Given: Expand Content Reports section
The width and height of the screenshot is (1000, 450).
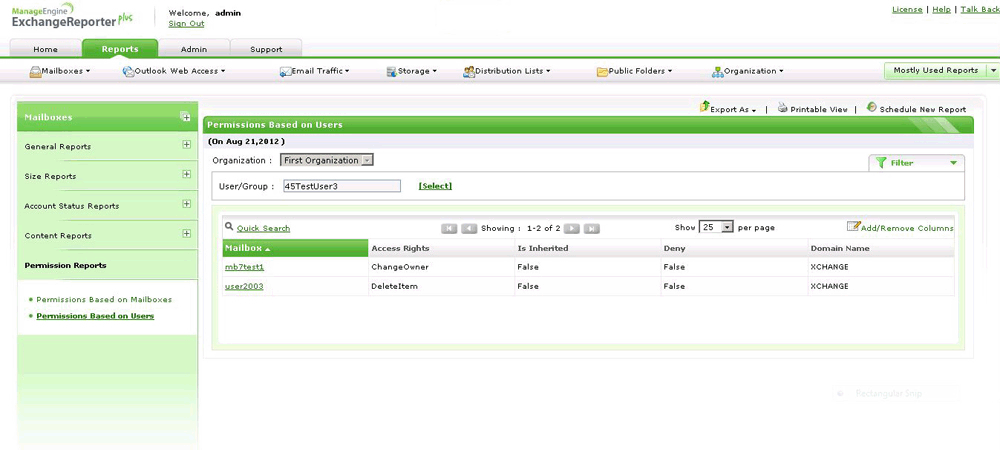Looking at the screenshot, I should click(x=186, y=233).
